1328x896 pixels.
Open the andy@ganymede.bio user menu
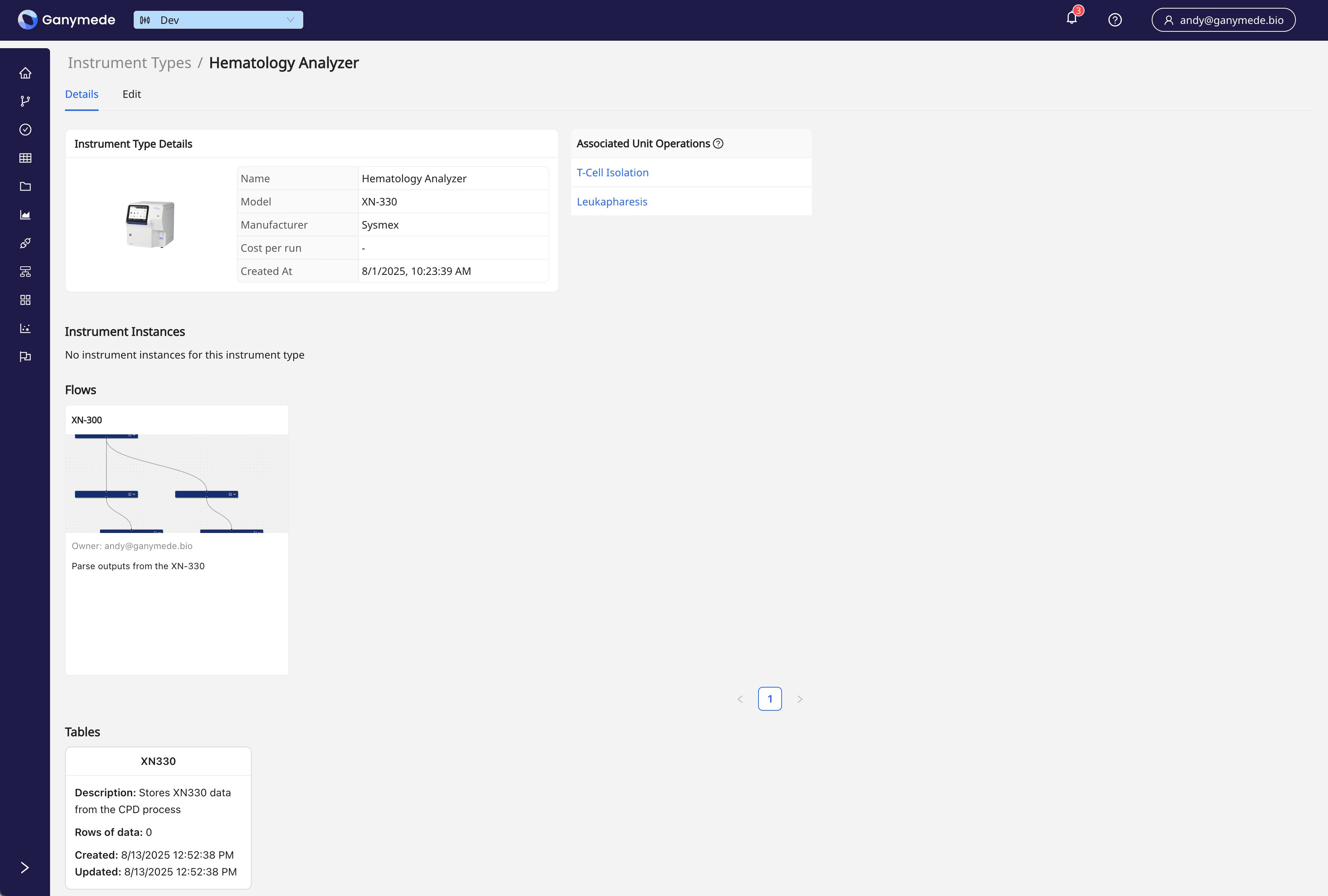[1223, 20]
